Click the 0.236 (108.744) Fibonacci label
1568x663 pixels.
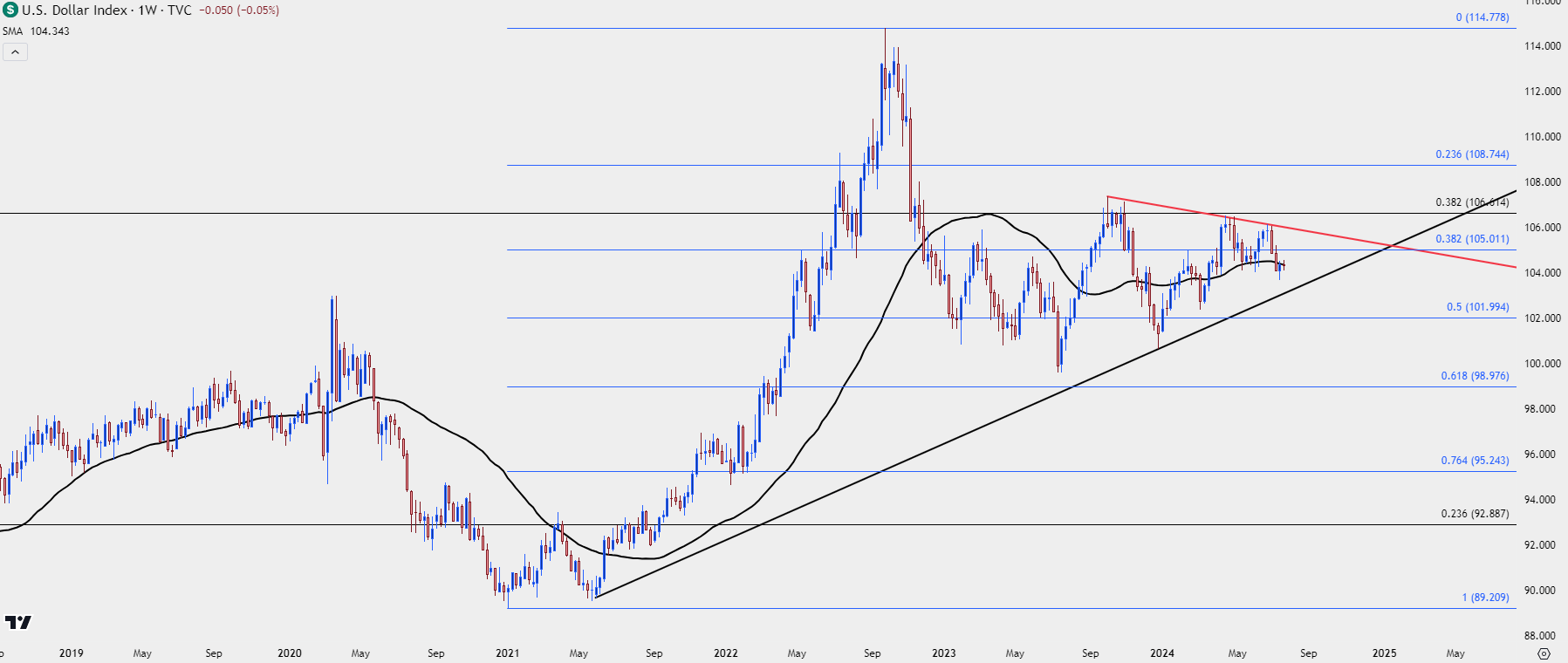click(1472, 154)
